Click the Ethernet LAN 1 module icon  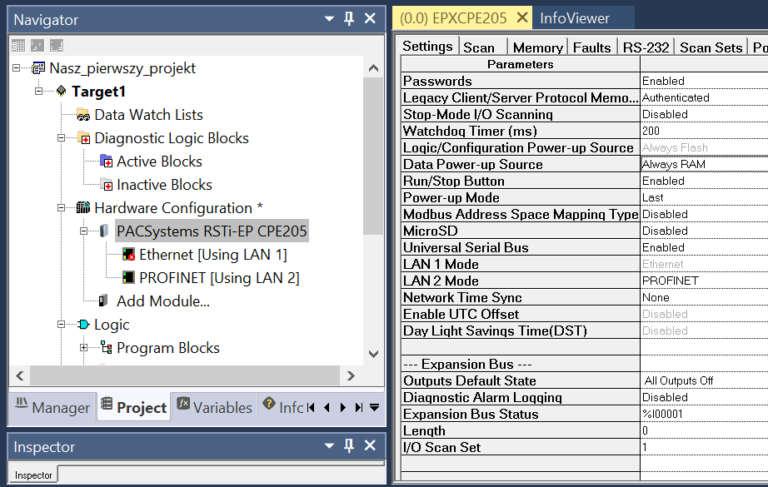tap(128, 255)
